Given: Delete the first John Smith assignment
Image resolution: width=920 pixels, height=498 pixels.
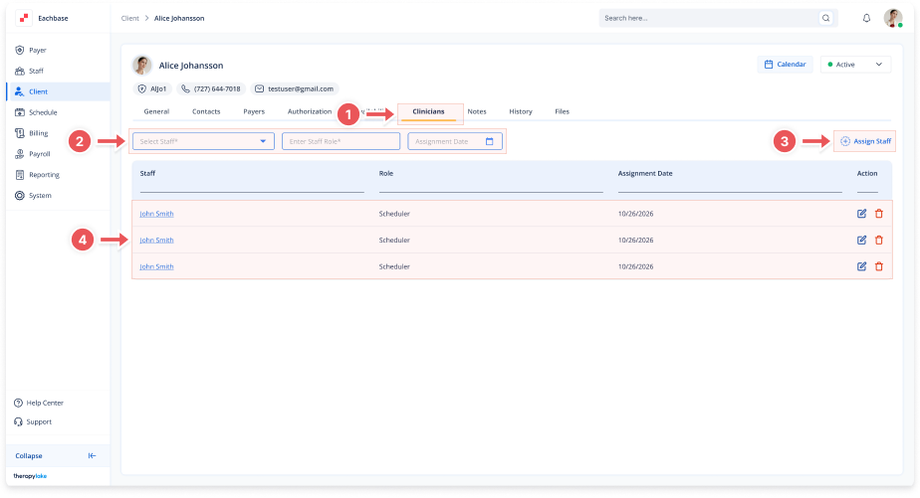Looking at the screenshot, I should coord(879,213).
